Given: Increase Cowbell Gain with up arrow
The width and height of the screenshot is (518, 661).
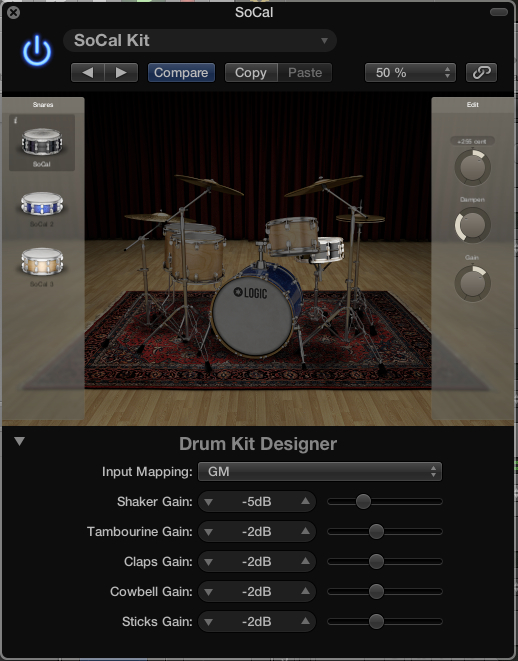Looking at the screenshot, I should pos(306,591).
